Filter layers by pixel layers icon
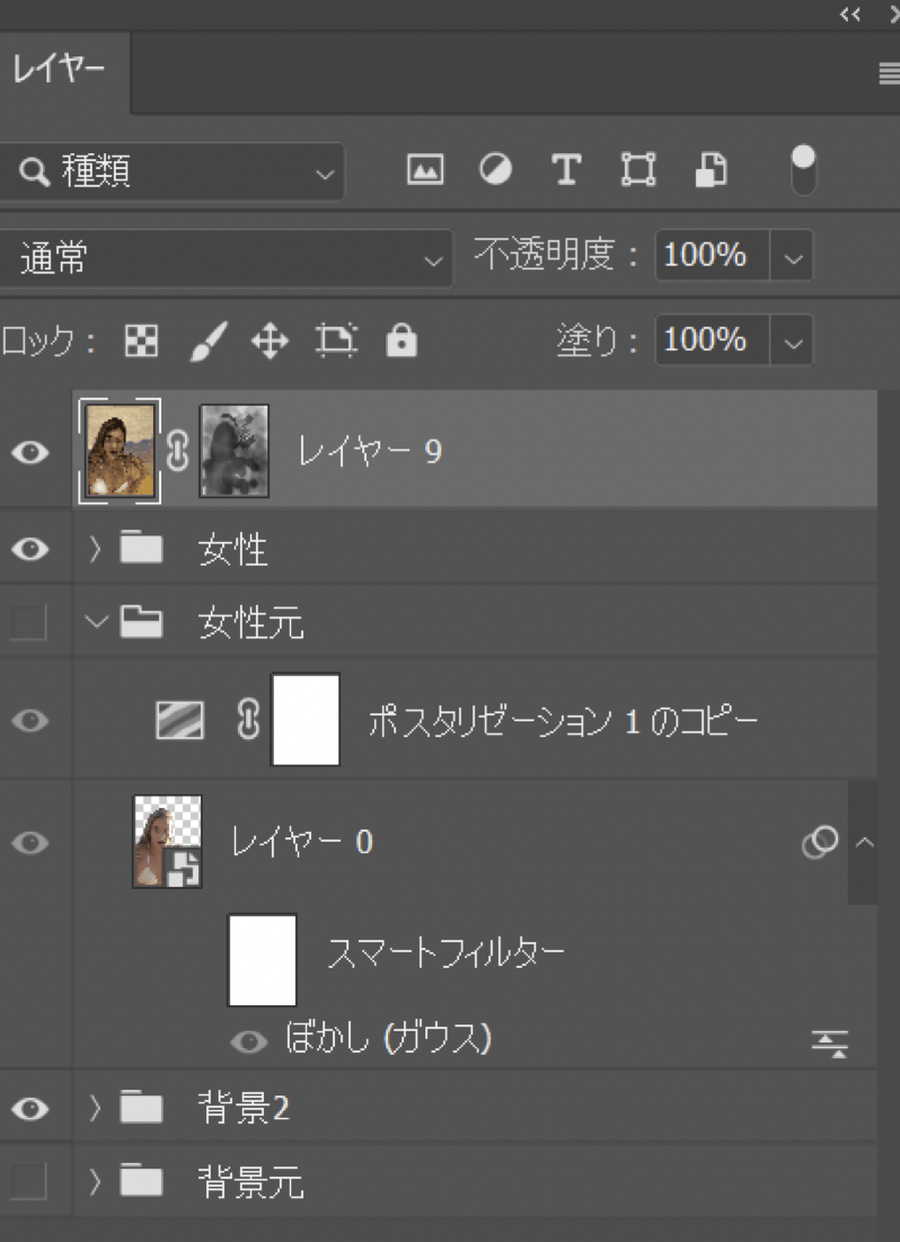Image resolution: width=900 pixels, height=1242 pixels. [425, 170]
